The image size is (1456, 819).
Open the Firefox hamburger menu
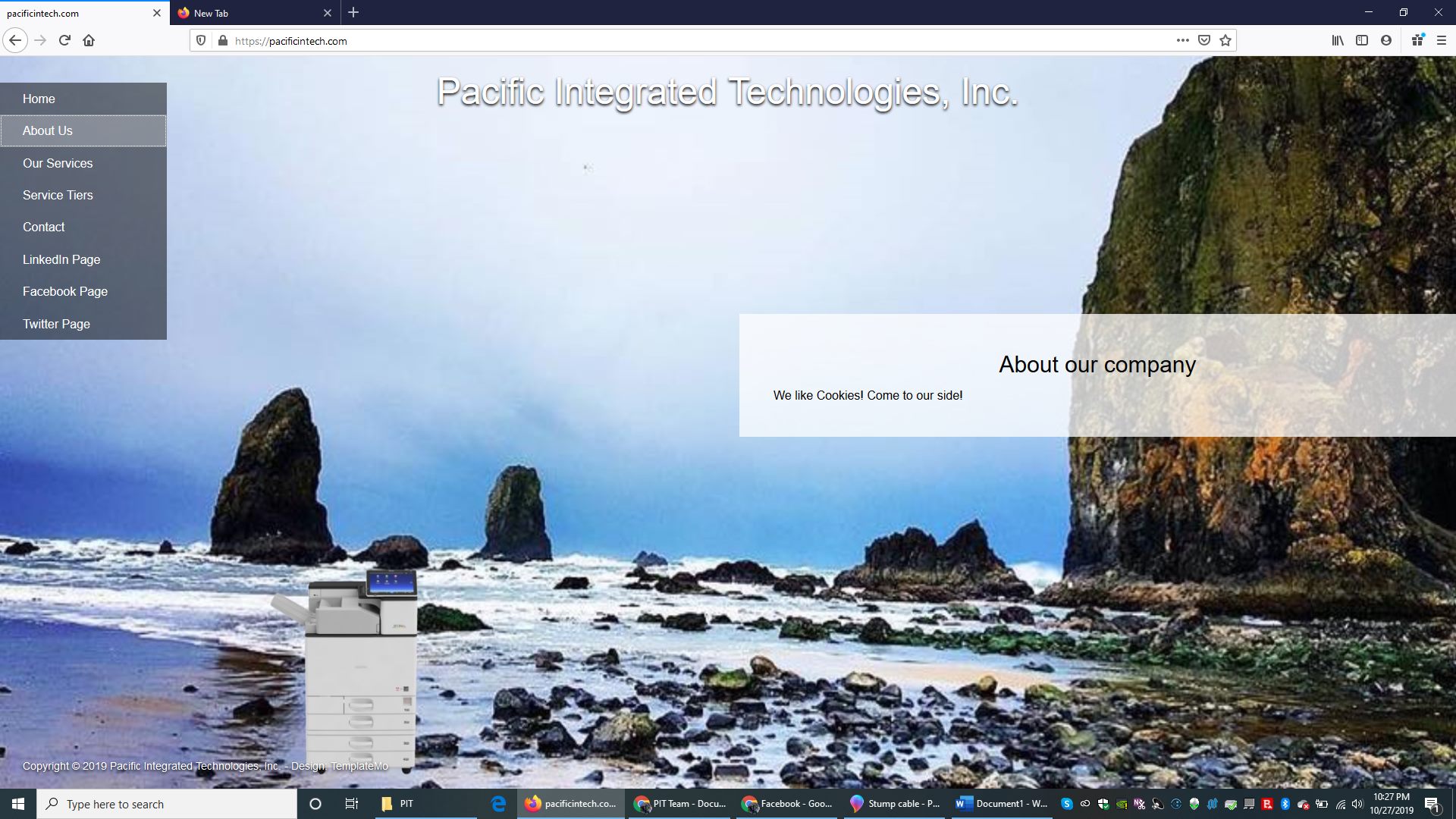[x=1442, y=40]
